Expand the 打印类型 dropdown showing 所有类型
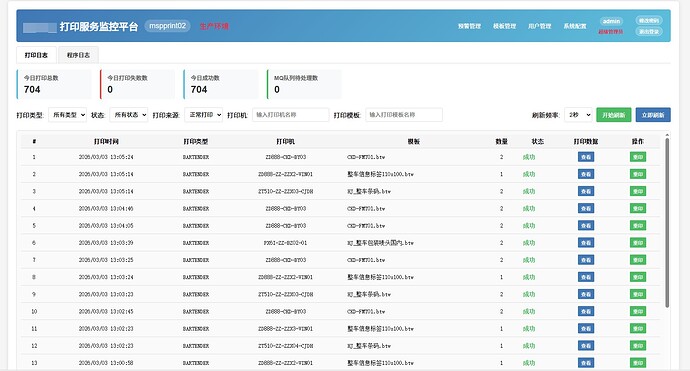This screenshot has height=371, width=690. [x=67, y=115]
